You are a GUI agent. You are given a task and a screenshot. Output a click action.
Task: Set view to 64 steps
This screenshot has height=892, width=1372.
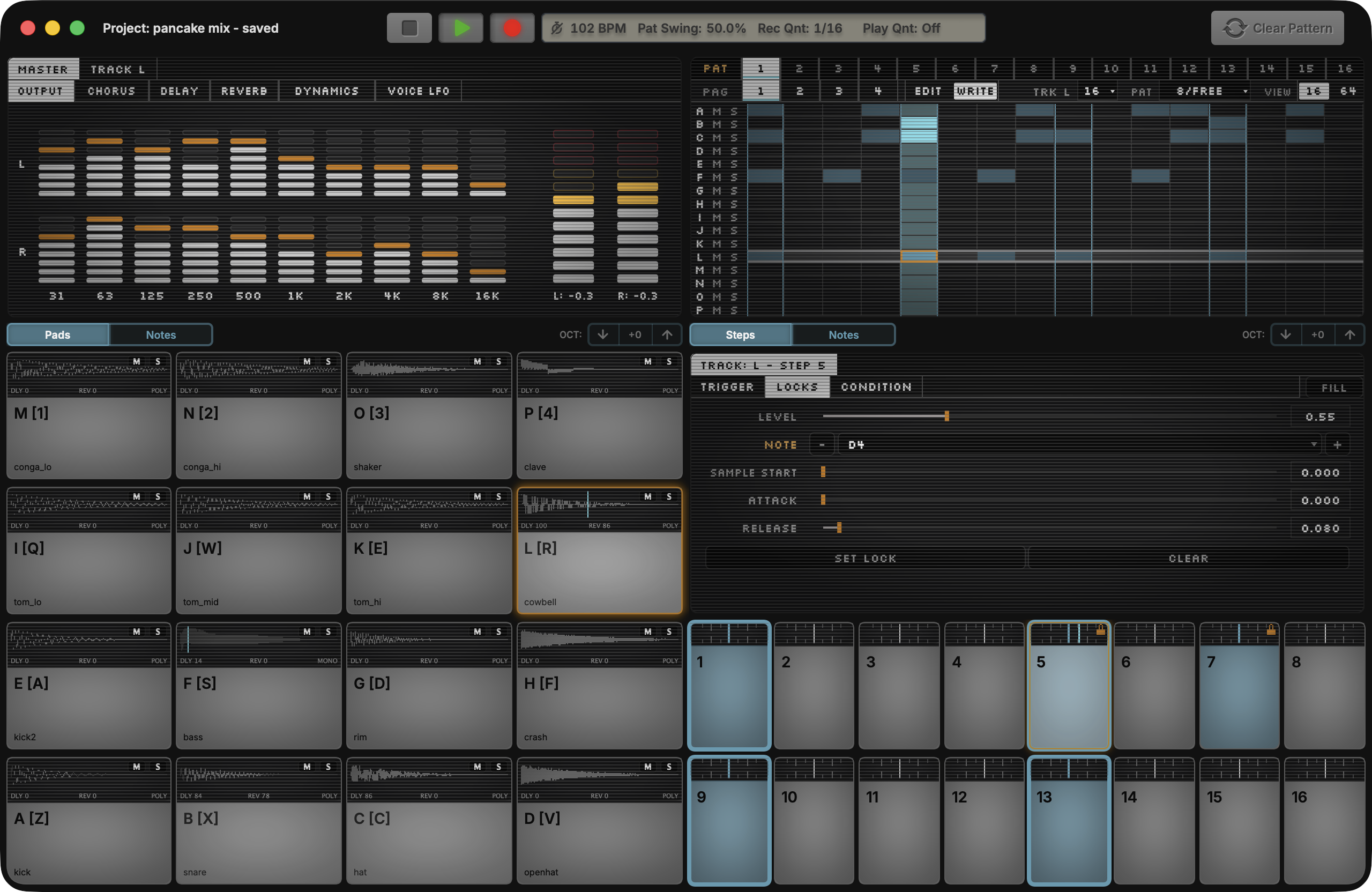pyautogui.click(x=1348, y=91)
